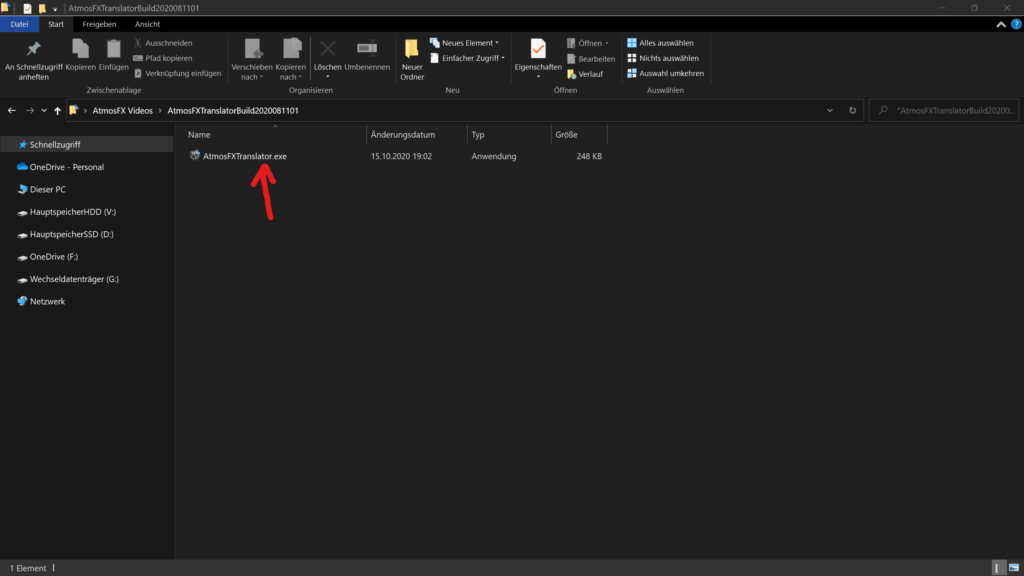This screenshot has width=1024, height=576.
Task: Click the search field
Action: tap(944, 110)
